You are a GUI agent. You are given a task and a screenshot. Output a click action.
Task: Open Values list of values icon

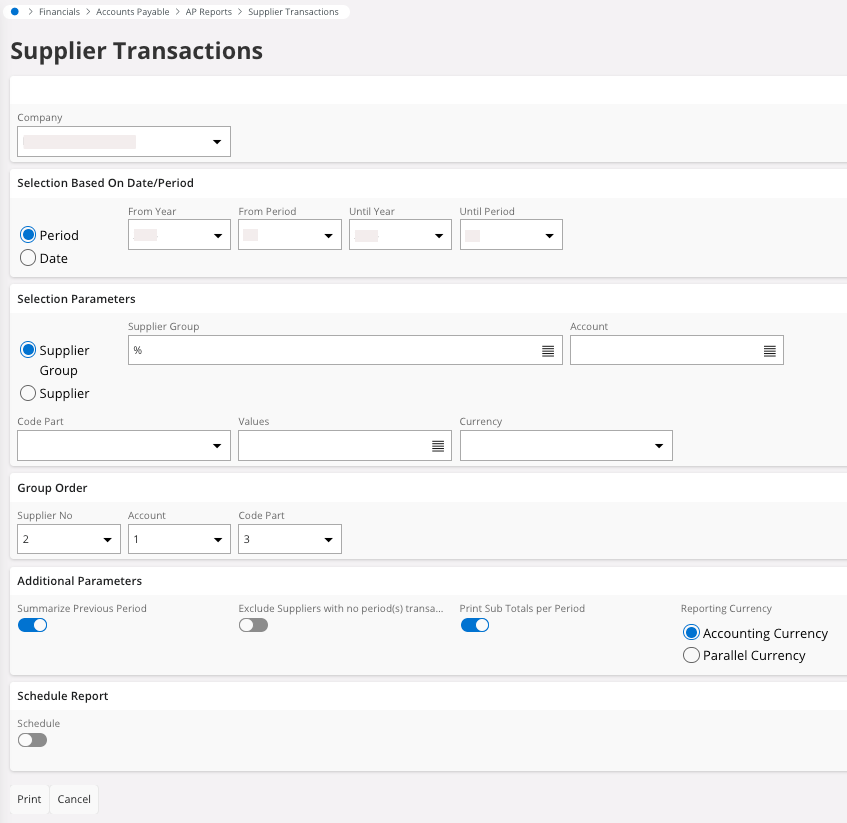[438, 447]
